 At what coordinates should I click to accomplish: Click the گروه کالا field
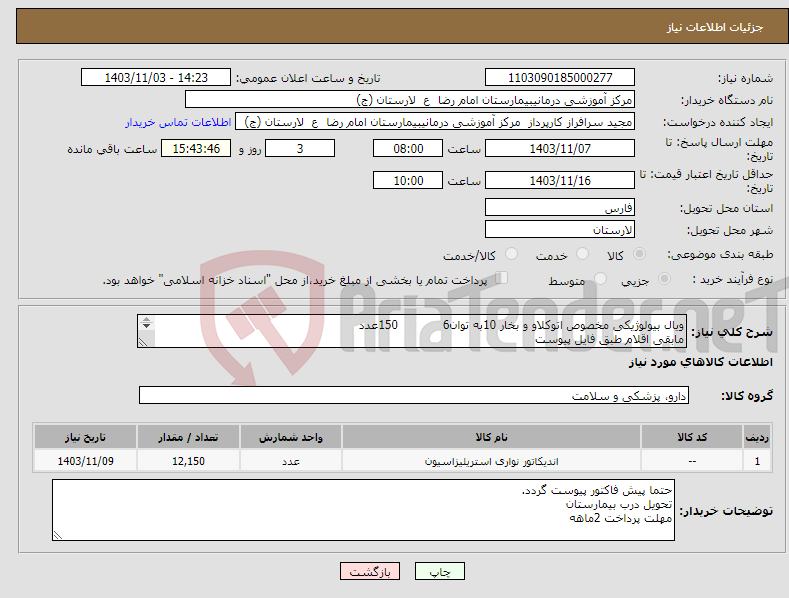coord(414,396)
